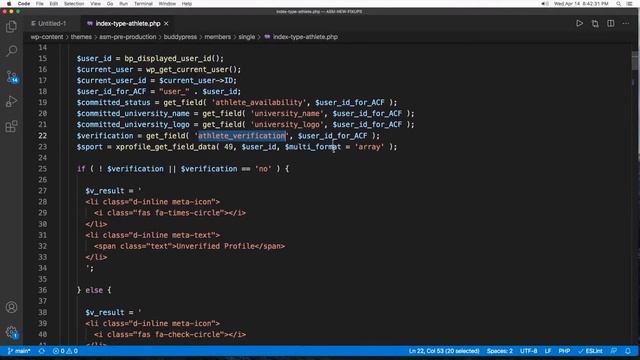Image resolution: width=640 pixels, height=360 pixels.
Task: Change encoding via UTF-8 indicator
Action: 529,351
